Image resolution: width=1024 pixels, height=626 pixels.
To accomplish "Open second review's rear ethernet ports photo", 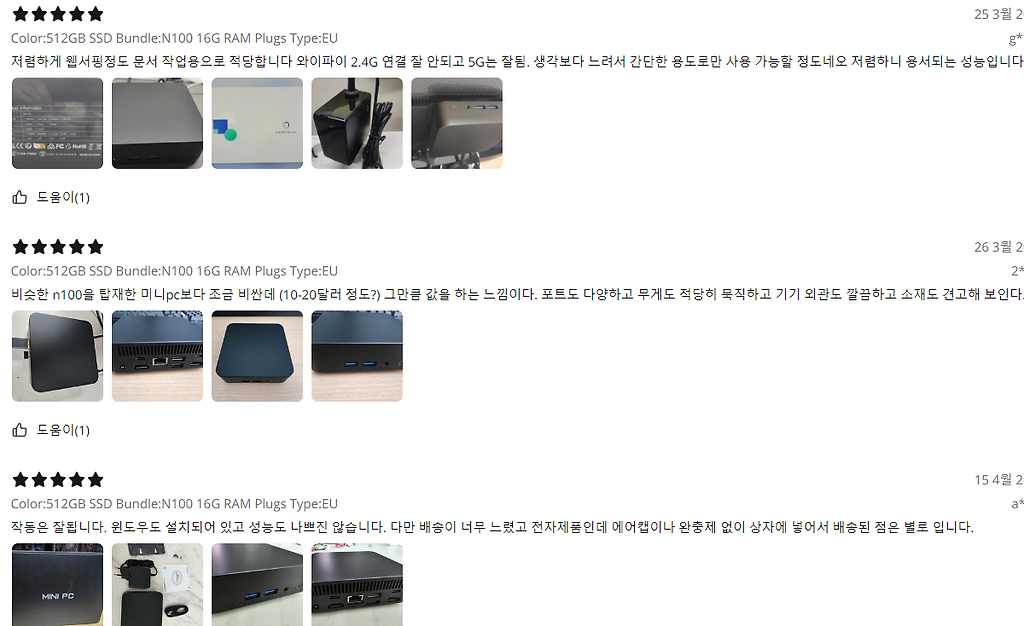I will [x=157, y=356].
